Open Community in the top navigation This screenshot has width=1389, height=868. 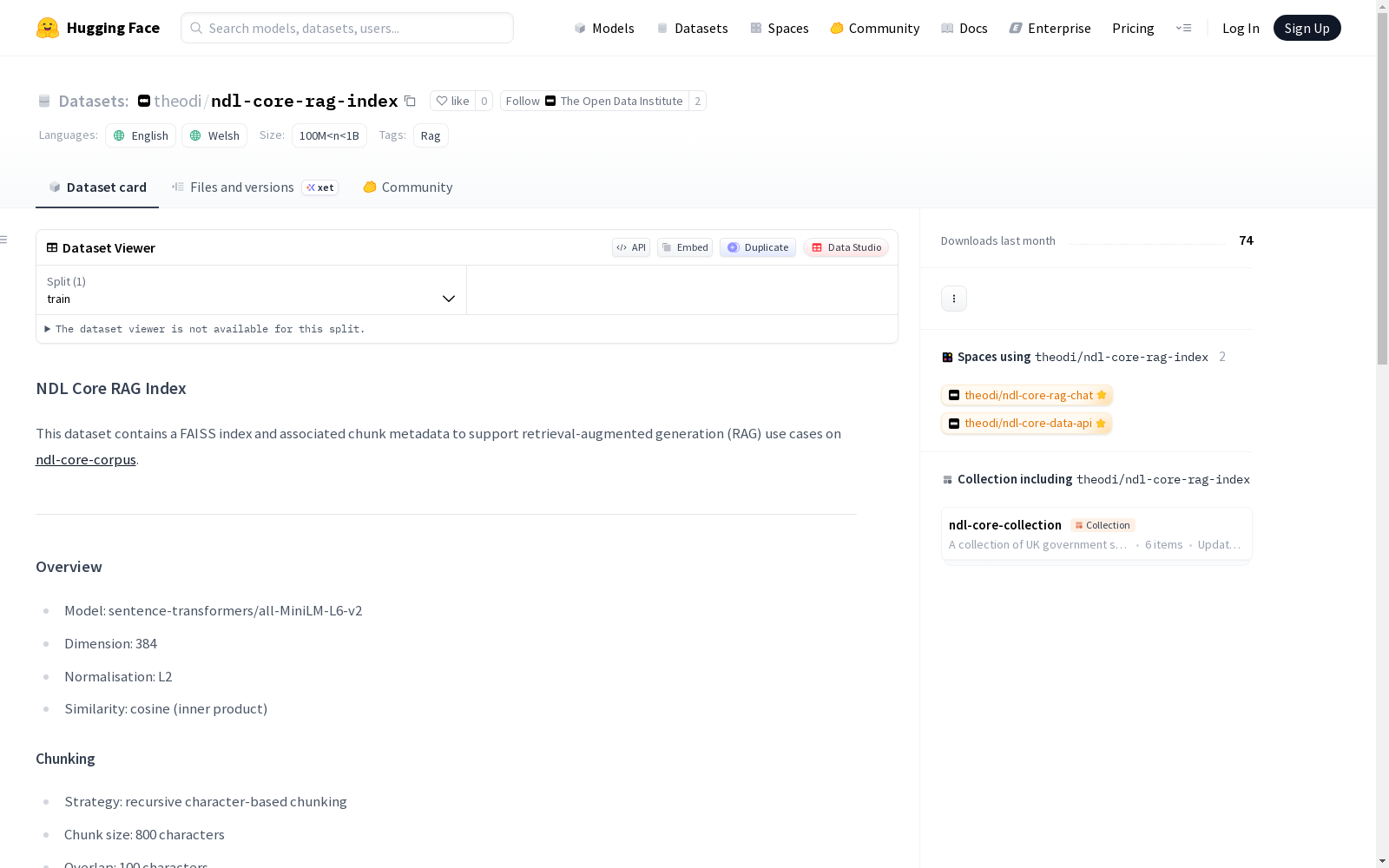[874, 28]
